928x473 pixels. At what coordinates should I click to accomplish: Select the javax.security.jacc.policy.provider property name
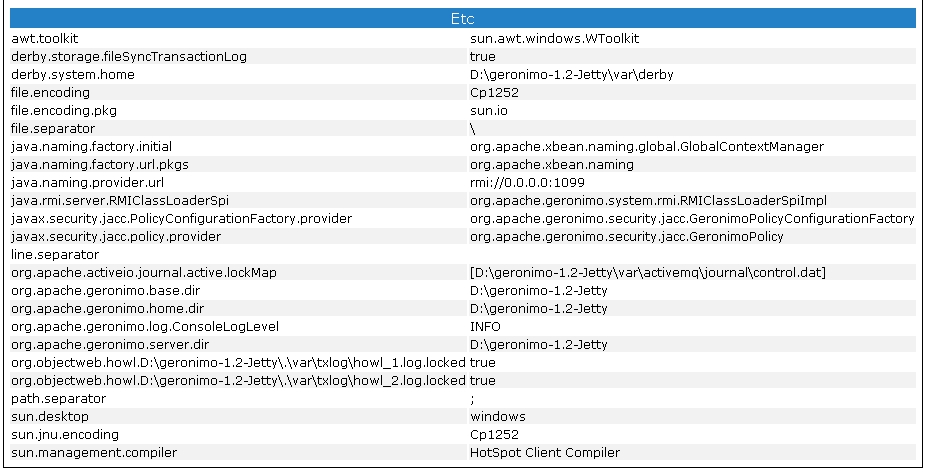click(116, 236)
